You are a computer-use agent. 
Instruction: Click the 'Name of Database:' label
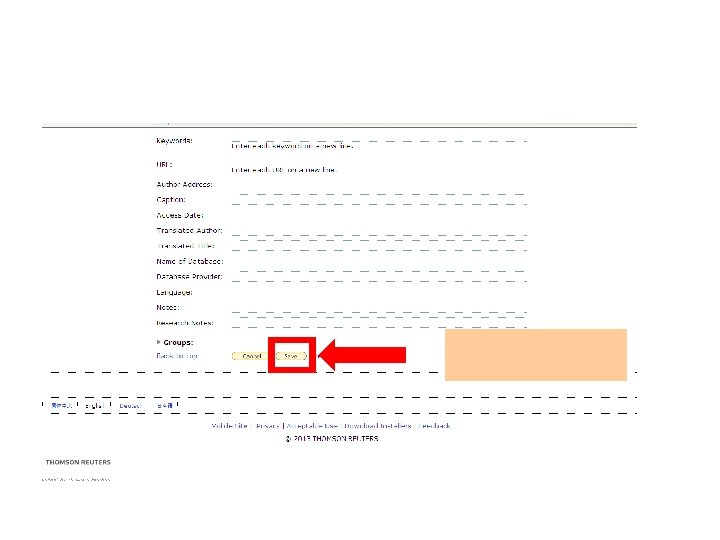[x=190, y=261]
